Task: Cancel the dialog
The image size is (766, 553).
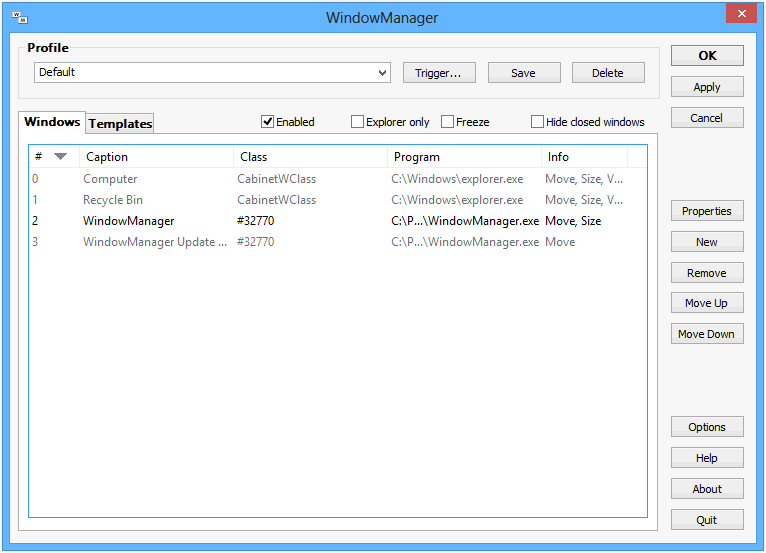Action: tap(707, 118)
